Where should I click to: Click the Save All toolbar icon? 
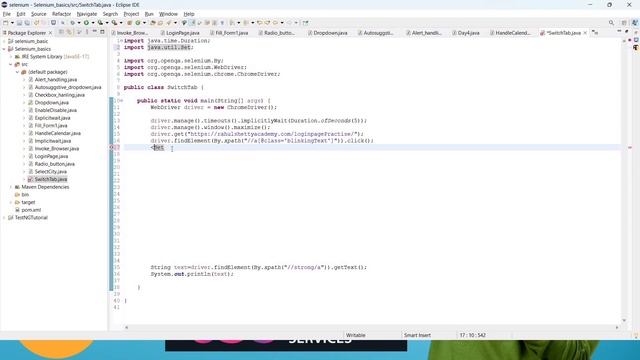coord(27,23)
